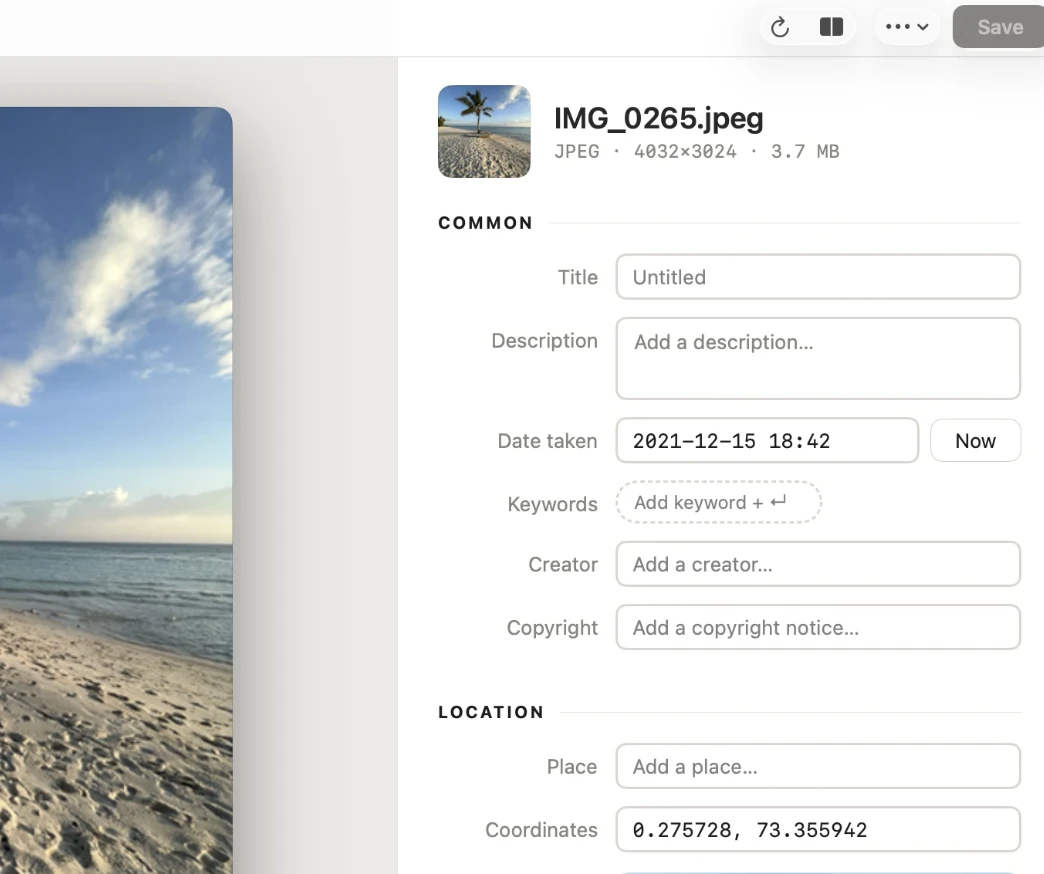Click the Copyright notice field
Screen dimensions: 1044x874
[x=818, y=628]
